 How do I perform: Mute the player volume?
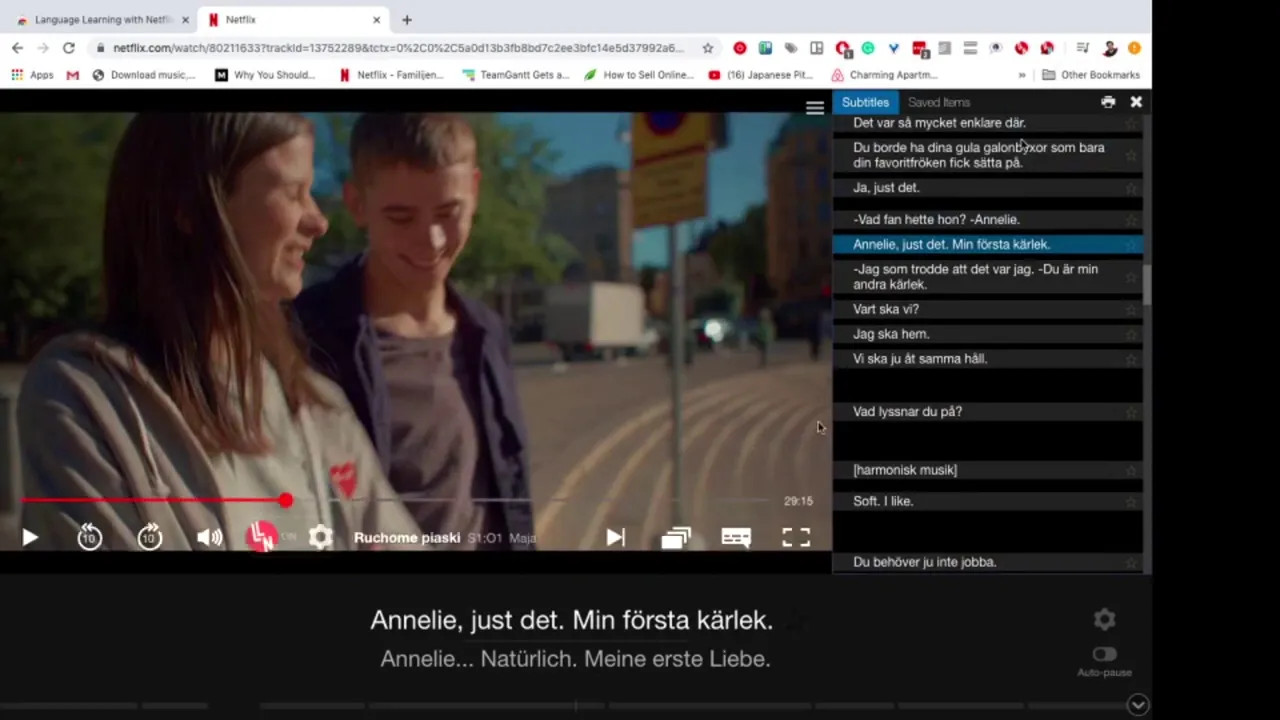pyautogui.click(x=209, y=538)
